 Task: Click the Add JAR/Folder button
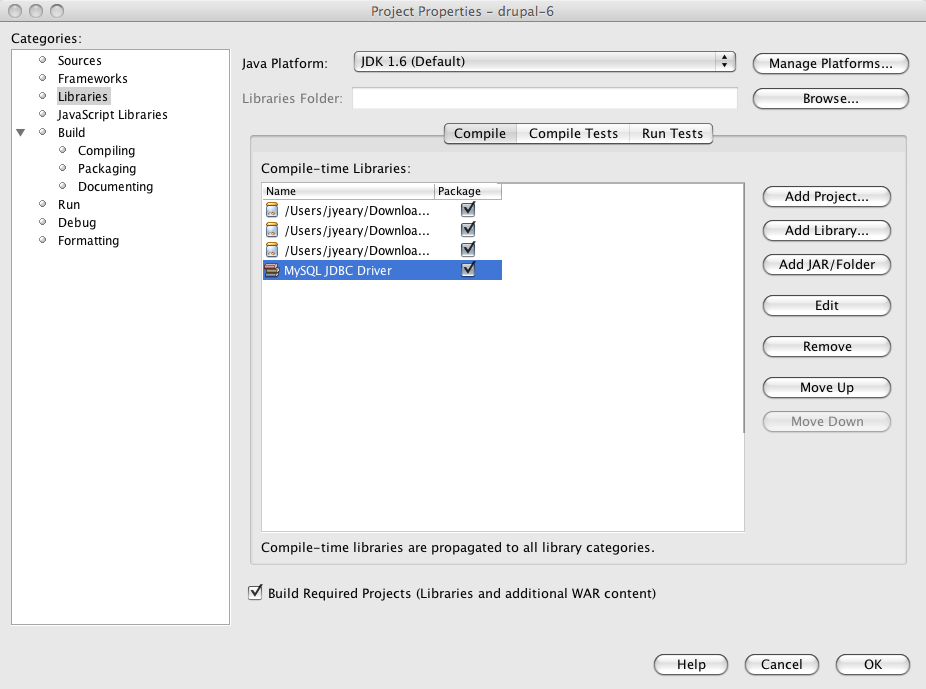[826, 265]
